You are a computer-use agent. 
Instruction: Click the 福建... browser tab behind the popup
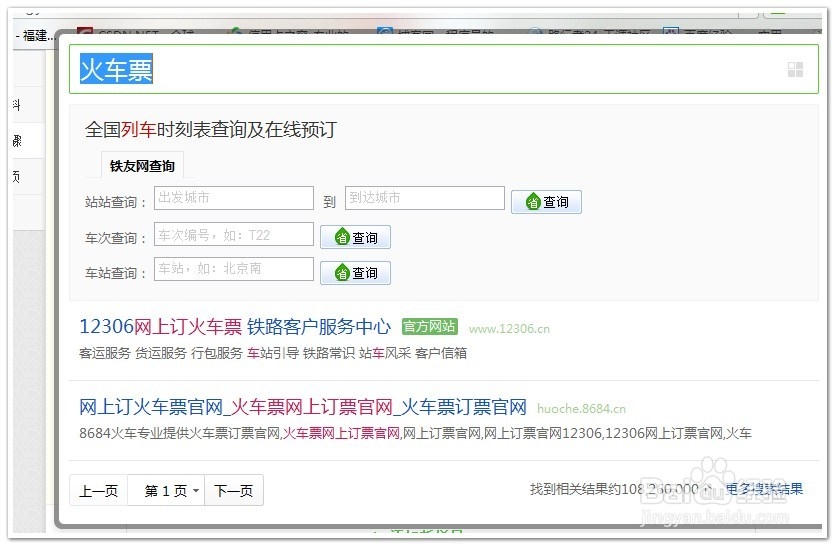37,36
